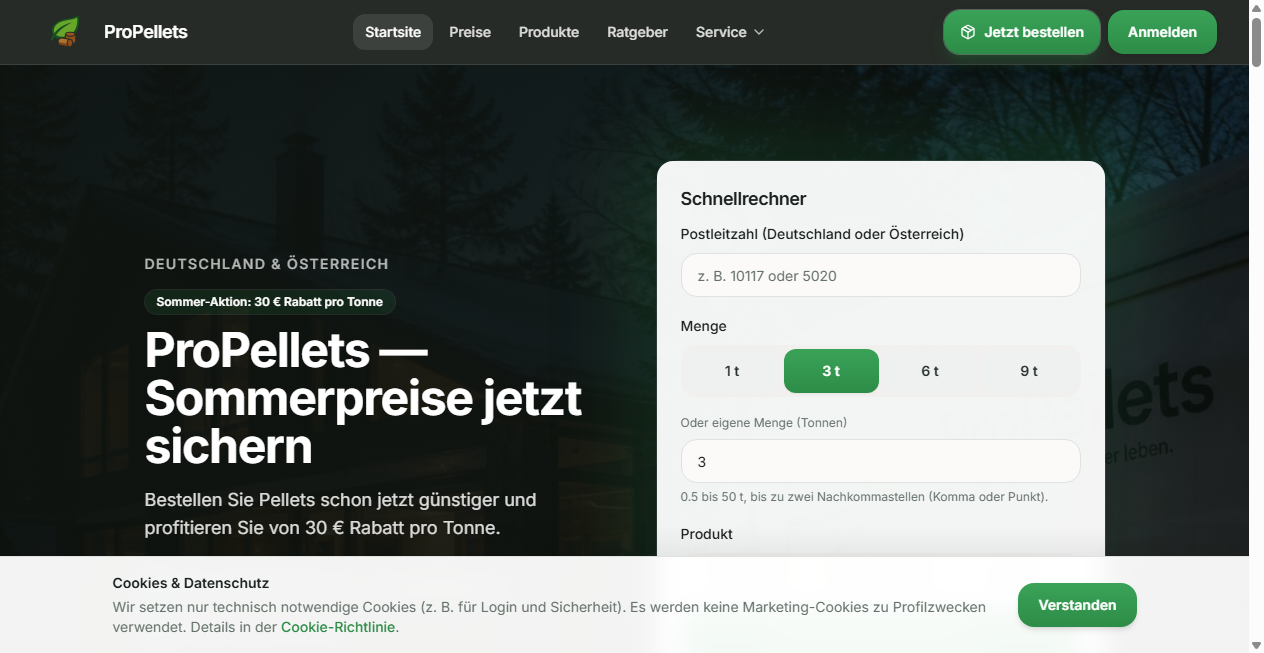
Task: Choose the 6 t quantity option
Action: [930, 371]
